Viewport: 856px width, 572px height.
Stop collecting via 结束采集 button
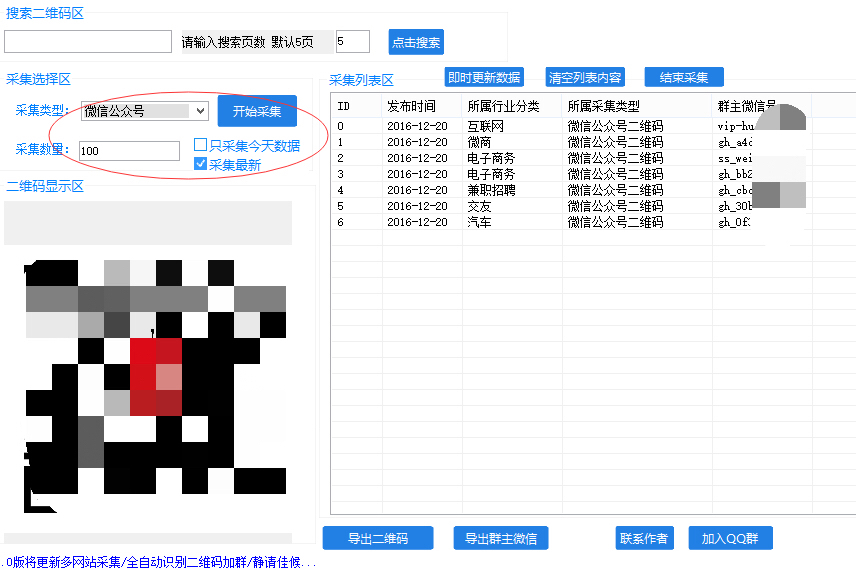(x=684, y=78)
